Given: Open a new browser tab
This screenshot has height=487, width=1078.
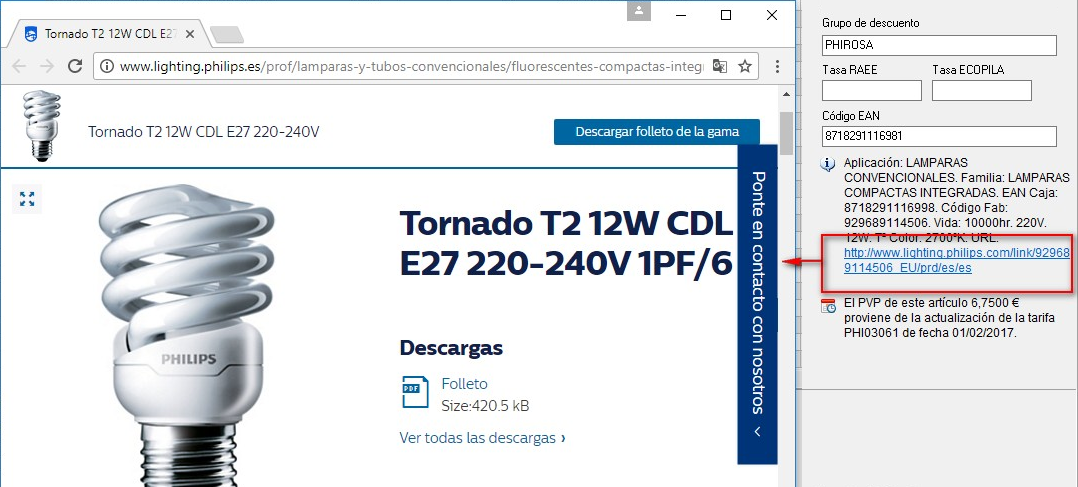Looking at the screenshot, I should (x=226, y=34).
